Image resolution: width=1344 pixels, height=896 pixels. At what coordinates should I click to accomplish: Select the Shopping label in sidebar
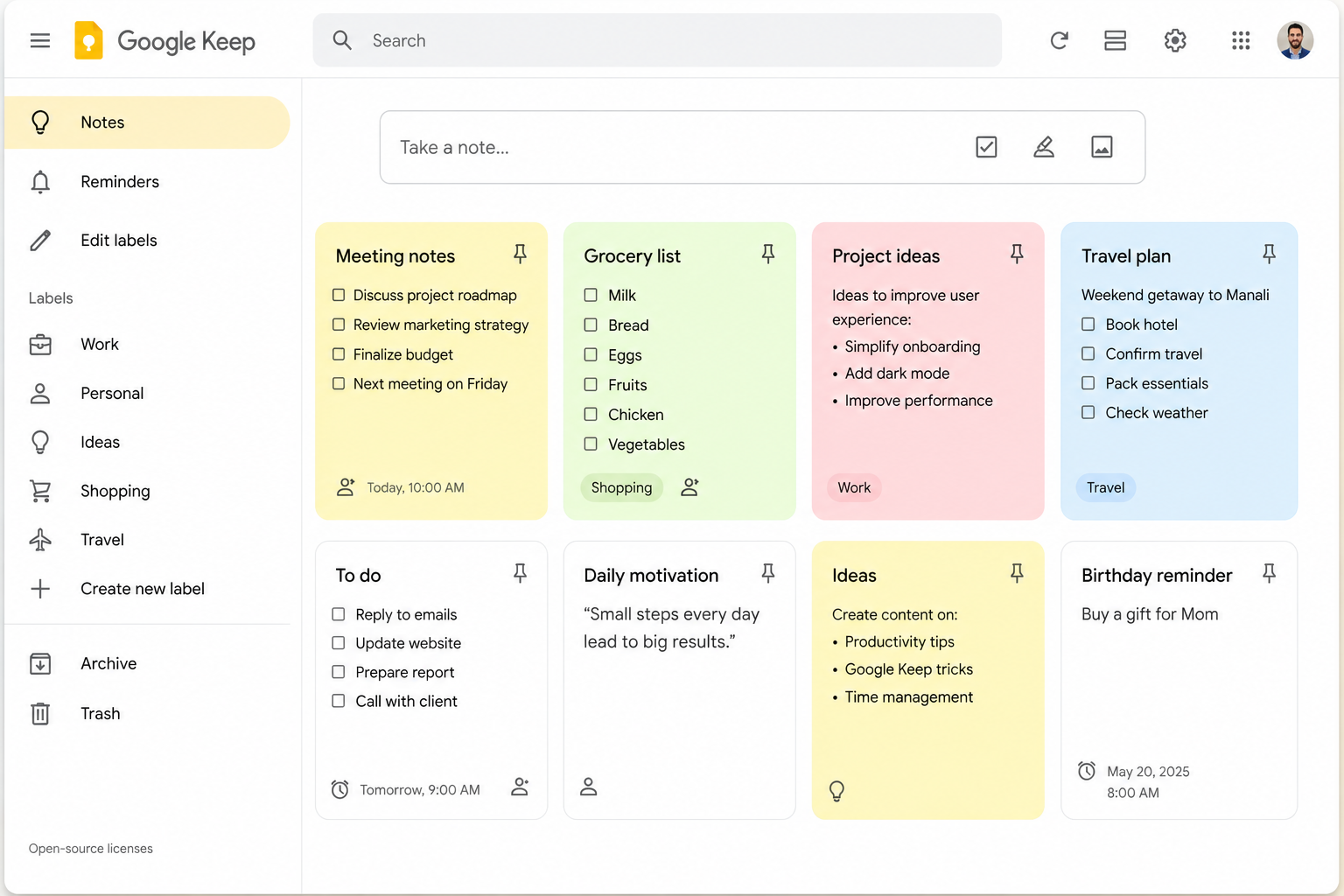pos(147,491)
